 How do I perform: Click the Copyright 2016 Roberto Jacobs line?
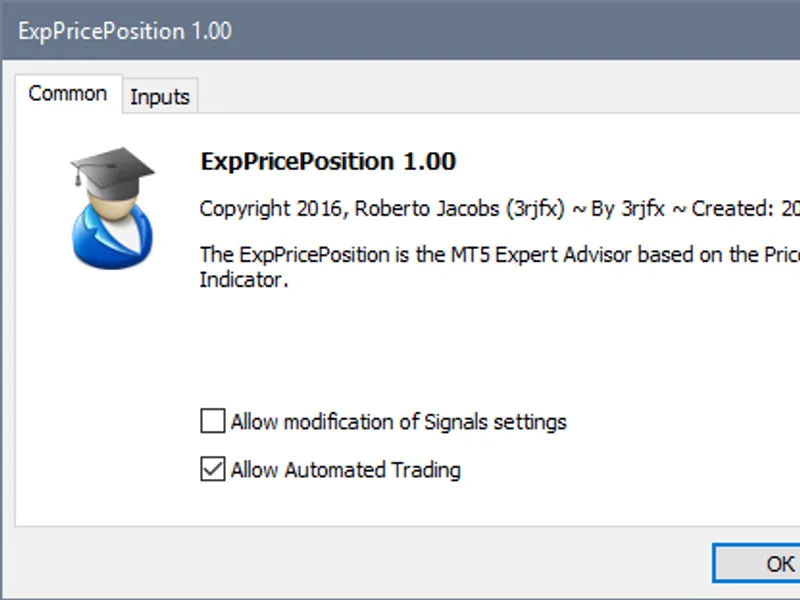click(x=499, y=209)
